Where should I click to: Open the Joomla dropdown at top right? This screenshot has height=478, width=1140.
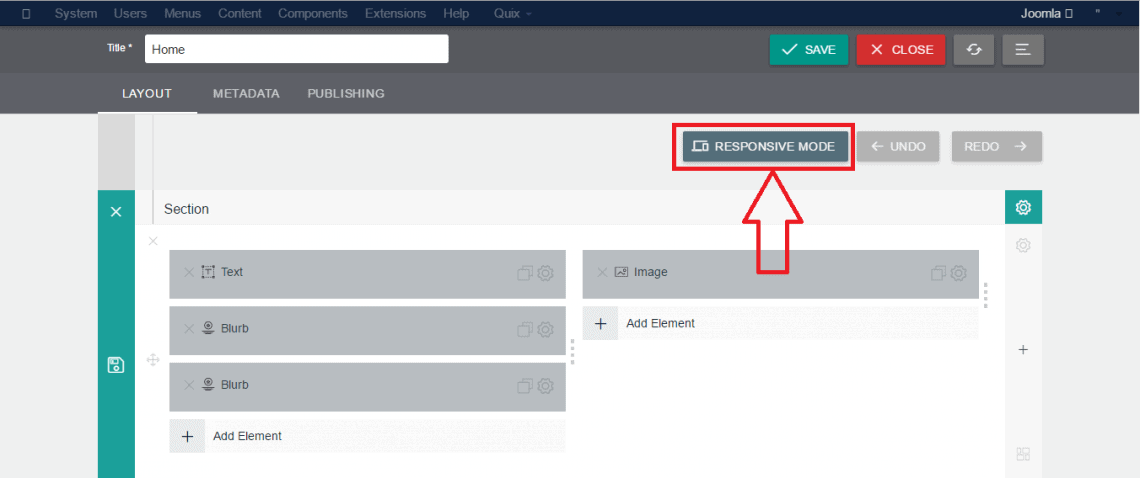click(1047, 14)
